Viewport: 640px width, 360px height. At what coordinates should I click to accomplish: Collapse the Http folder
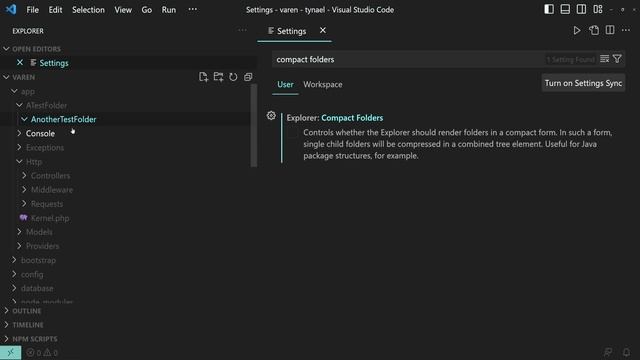pos(19,162)
